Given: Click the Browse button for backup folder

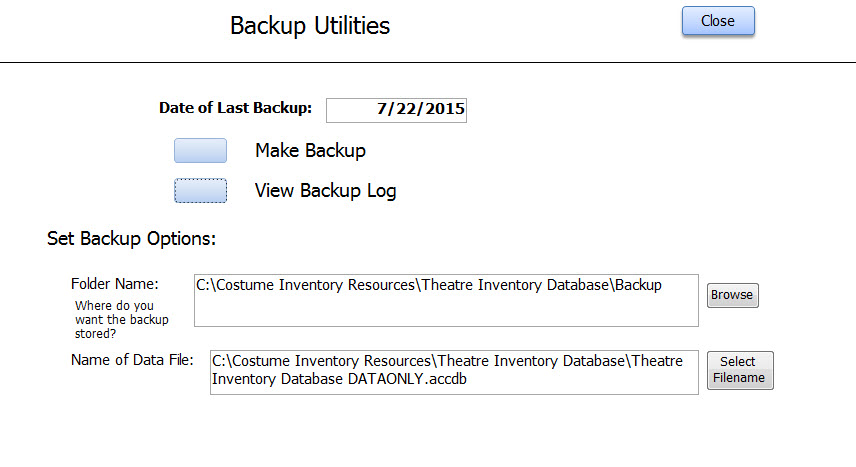Looking at the screenshot, I should (x=733, y=295).
